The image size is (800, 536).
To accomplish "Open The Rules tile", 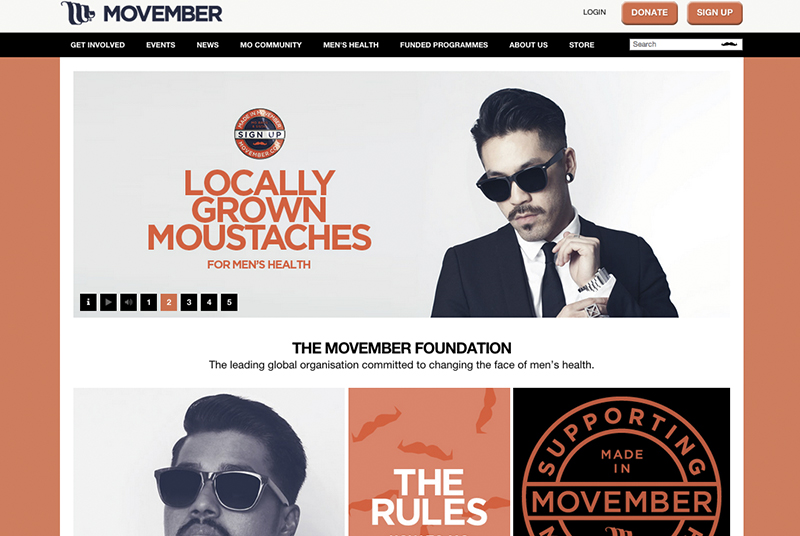I will (429, 462).
